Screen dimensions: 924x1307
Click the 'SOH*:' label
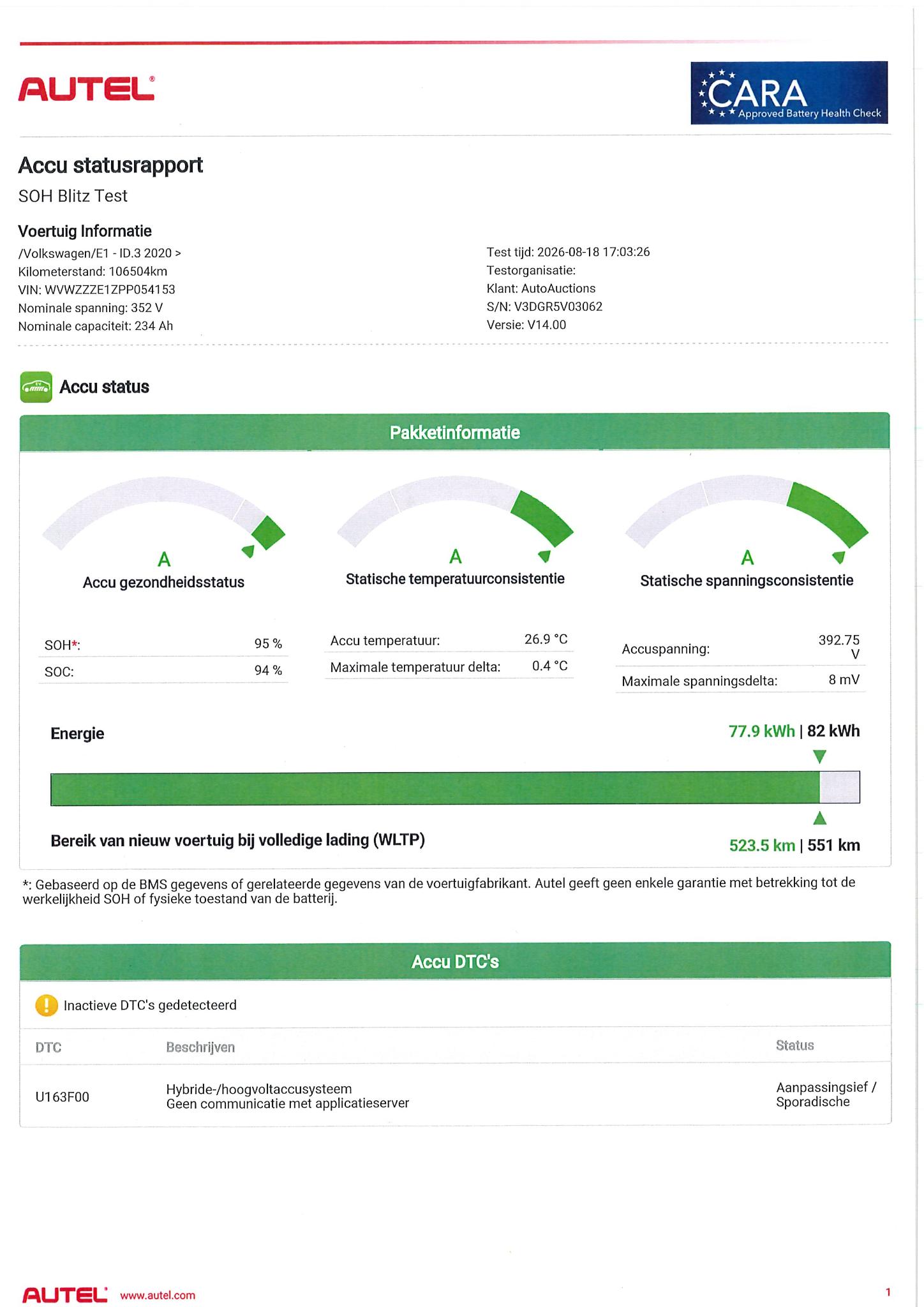point(63,645)
